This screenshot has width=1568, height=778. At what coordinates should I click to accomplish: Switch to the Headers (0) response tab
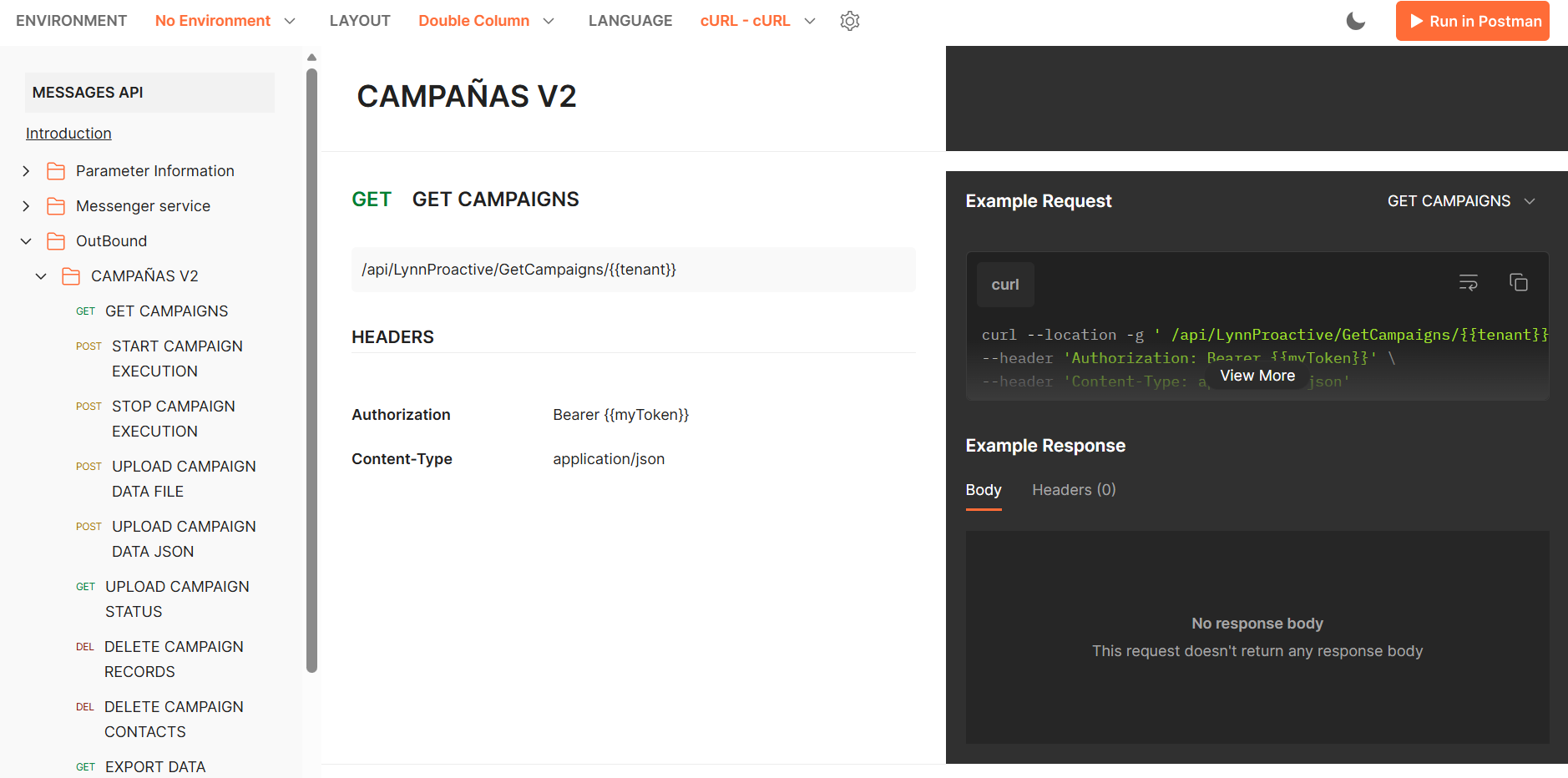pos(1074,490)
